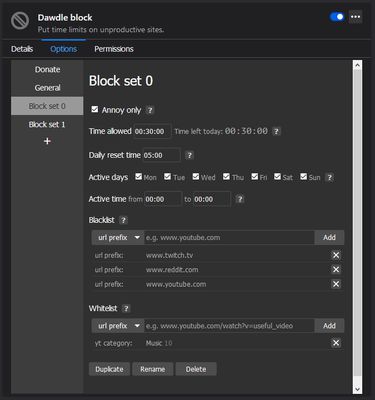Click the Whitelist URL entry field

(x=229, y=326)
